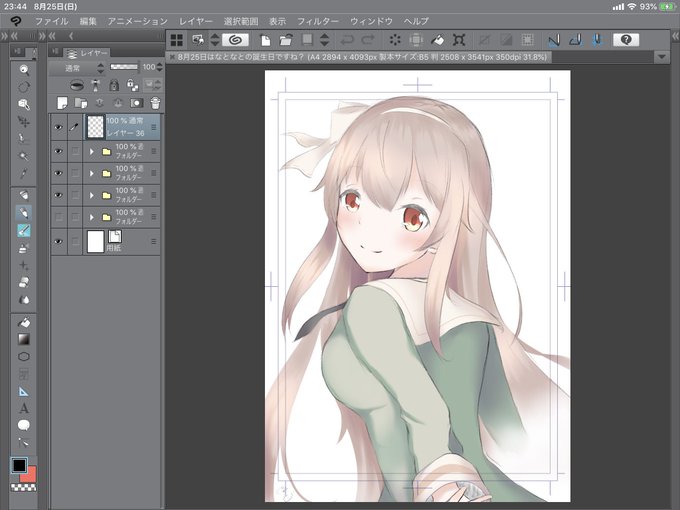Select the Rotate view tool
The image size is (680, 510).
pos(24,87)
